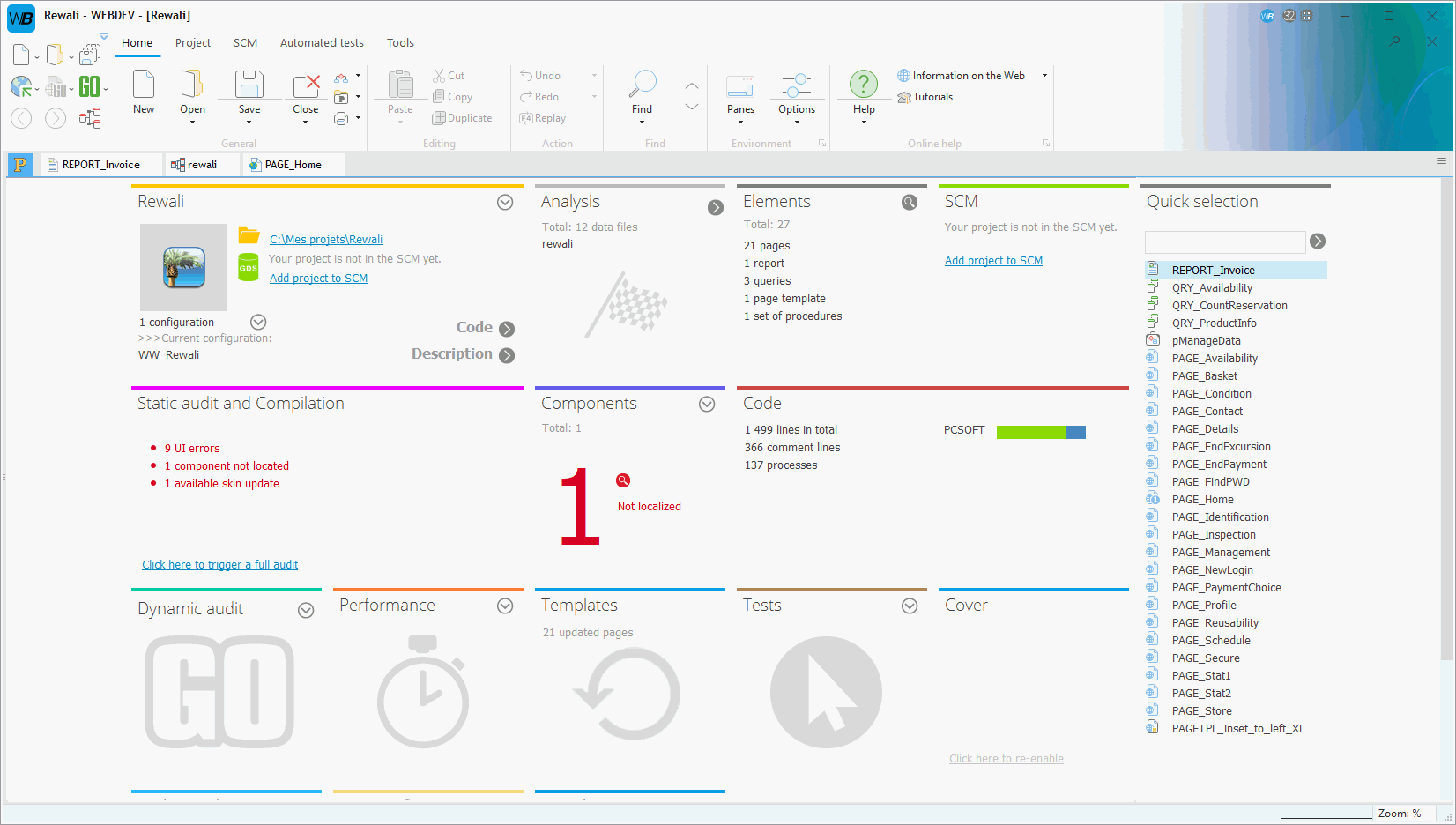The image size is (1456, 825).
Task: Click here to trigger a full audit
Action: point(220,565)
